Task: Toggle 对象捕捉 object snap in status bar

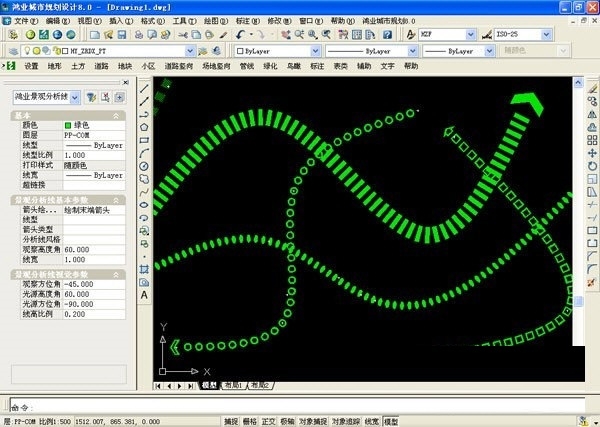Action: point(310,422)
